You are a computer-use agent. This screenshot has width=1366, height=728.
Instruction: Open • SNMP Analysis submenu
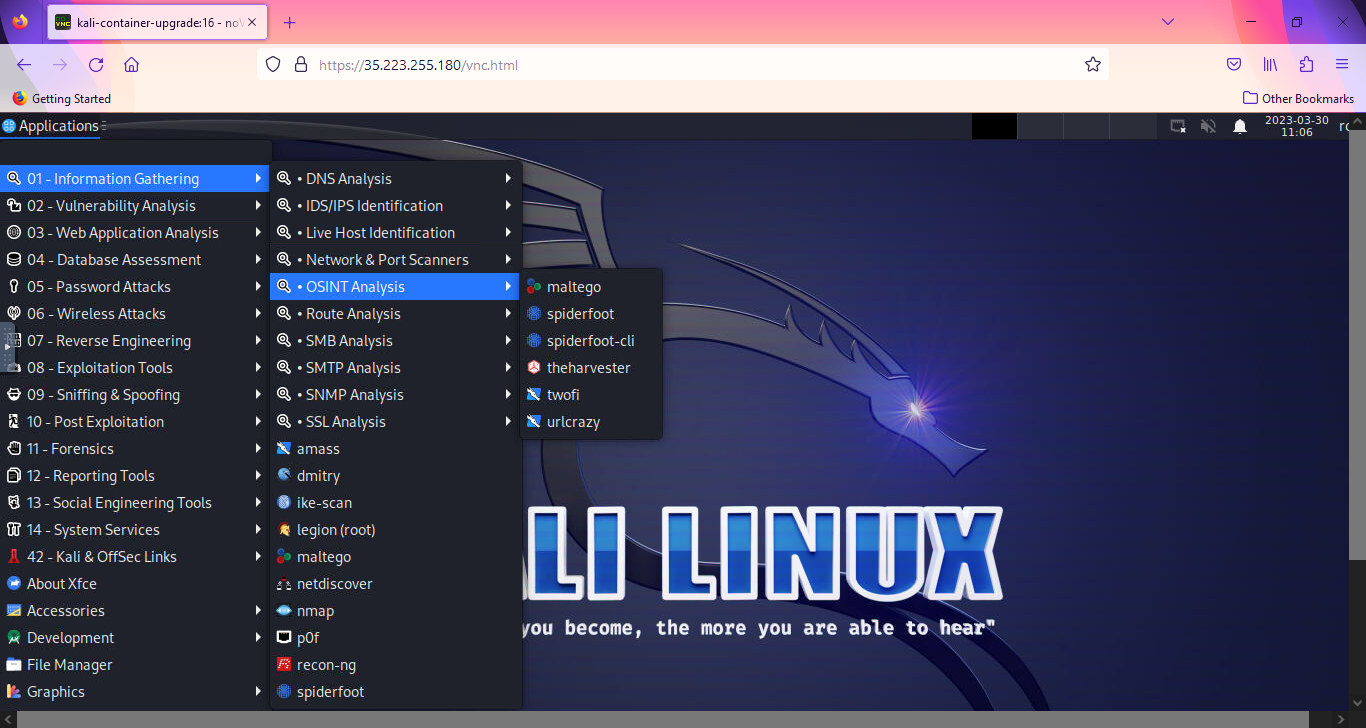point(395,395)
